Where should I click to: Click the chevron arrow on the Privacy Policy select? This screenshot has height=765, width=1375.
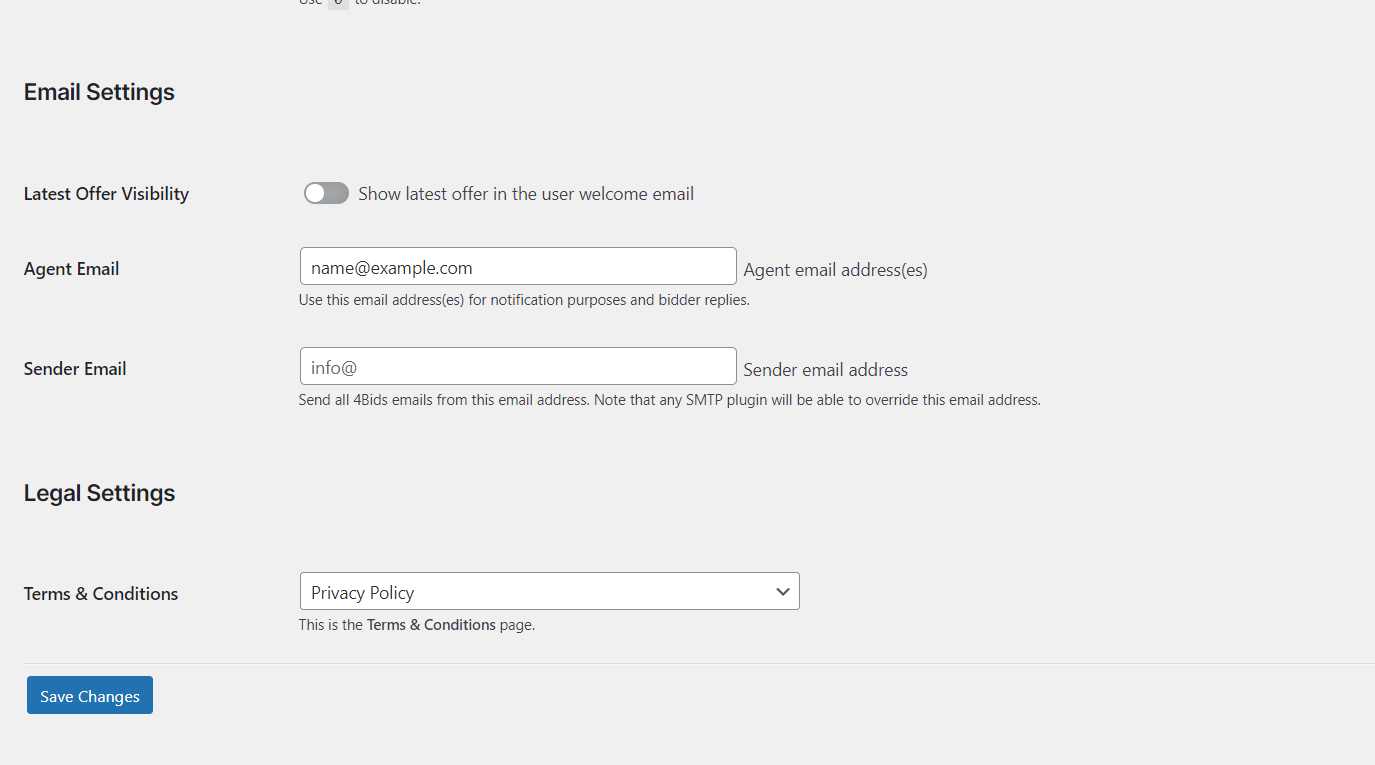[783, 592]
